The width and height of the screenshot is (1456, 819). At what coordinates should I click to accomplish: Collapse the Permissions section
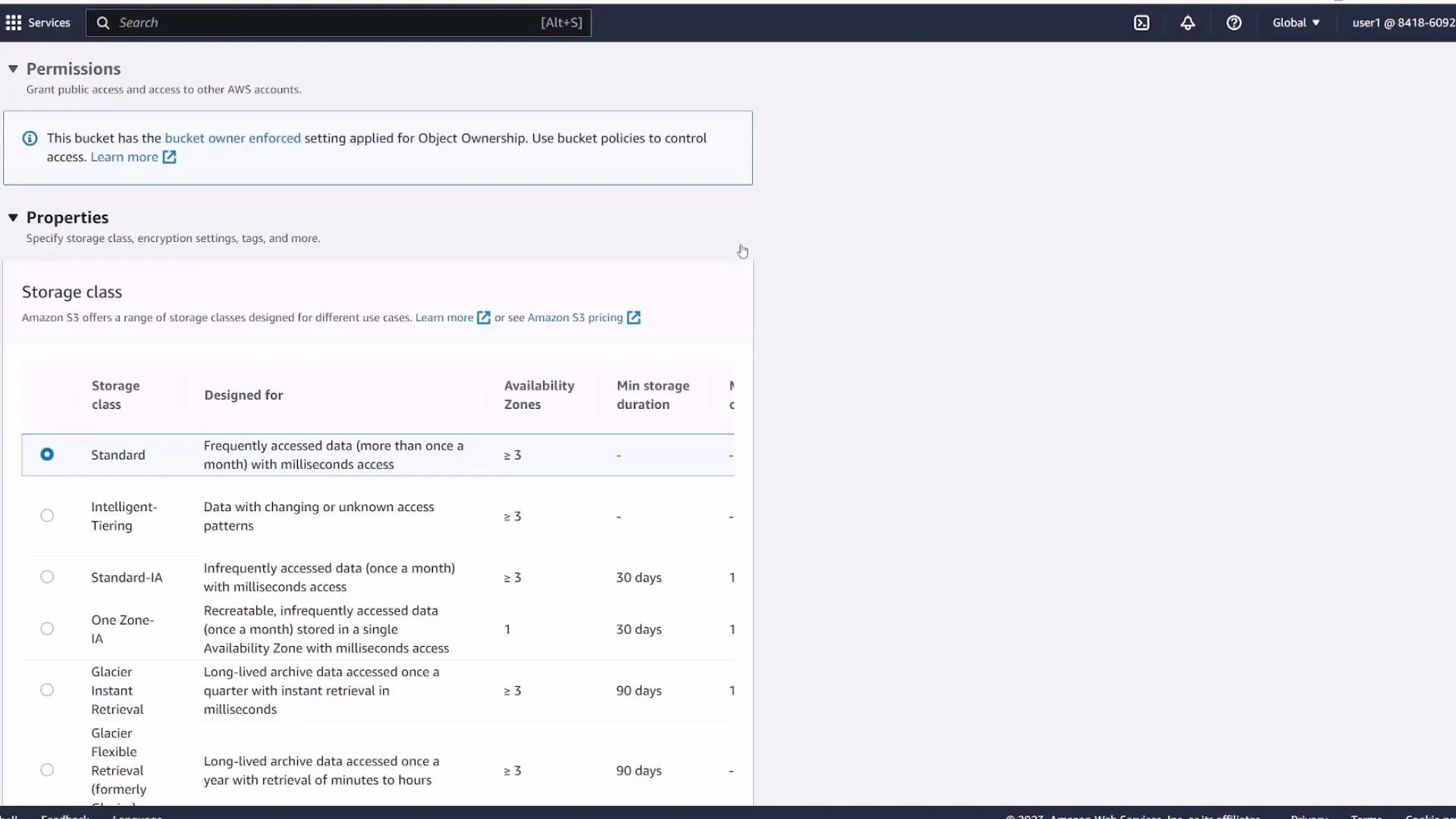[13, 68]
